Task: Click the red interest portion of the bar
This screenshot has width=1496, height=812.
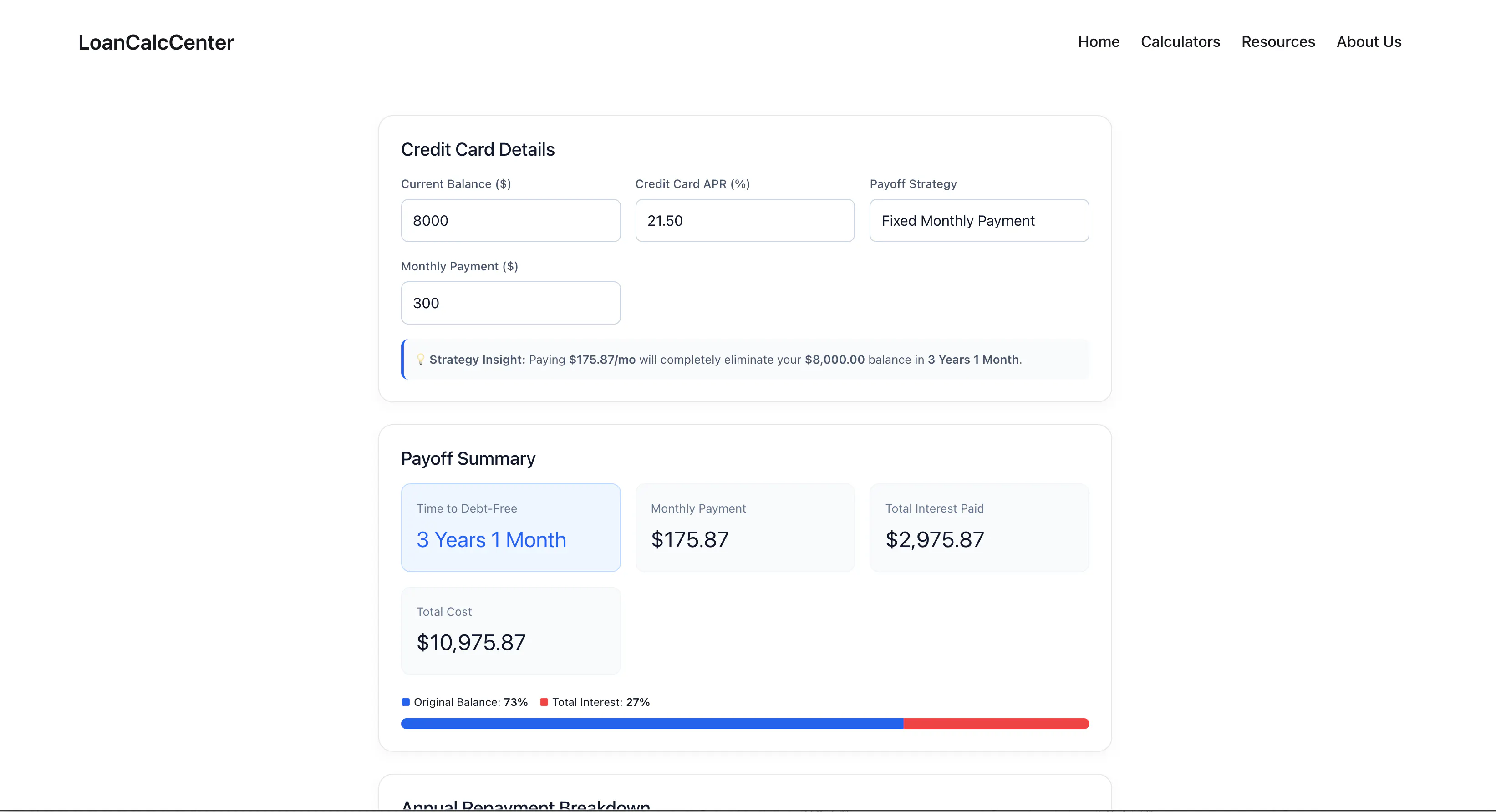Action: pos(996,724)
